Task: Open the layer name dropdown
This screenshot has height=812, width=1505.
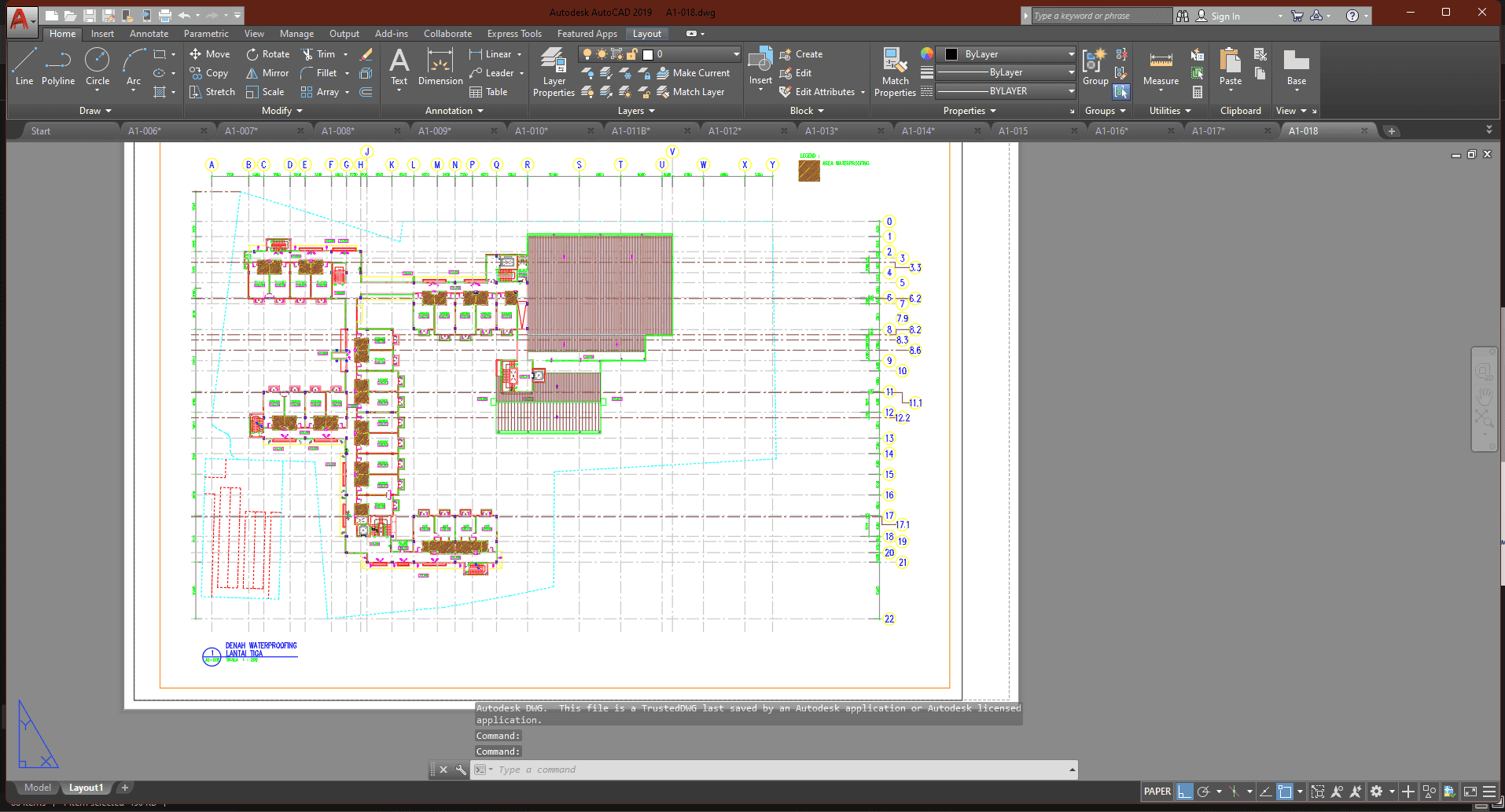Action: tap(736, 54)
